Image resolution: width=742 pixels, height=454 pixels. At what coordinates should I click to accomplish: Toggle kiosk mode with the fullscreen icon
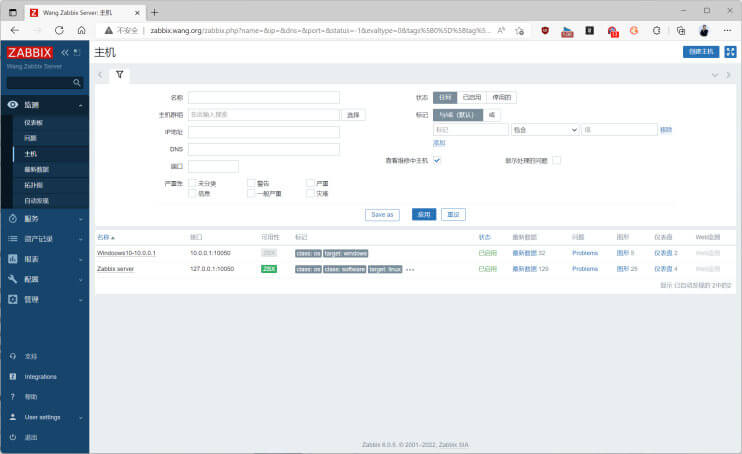pos(730,52)
